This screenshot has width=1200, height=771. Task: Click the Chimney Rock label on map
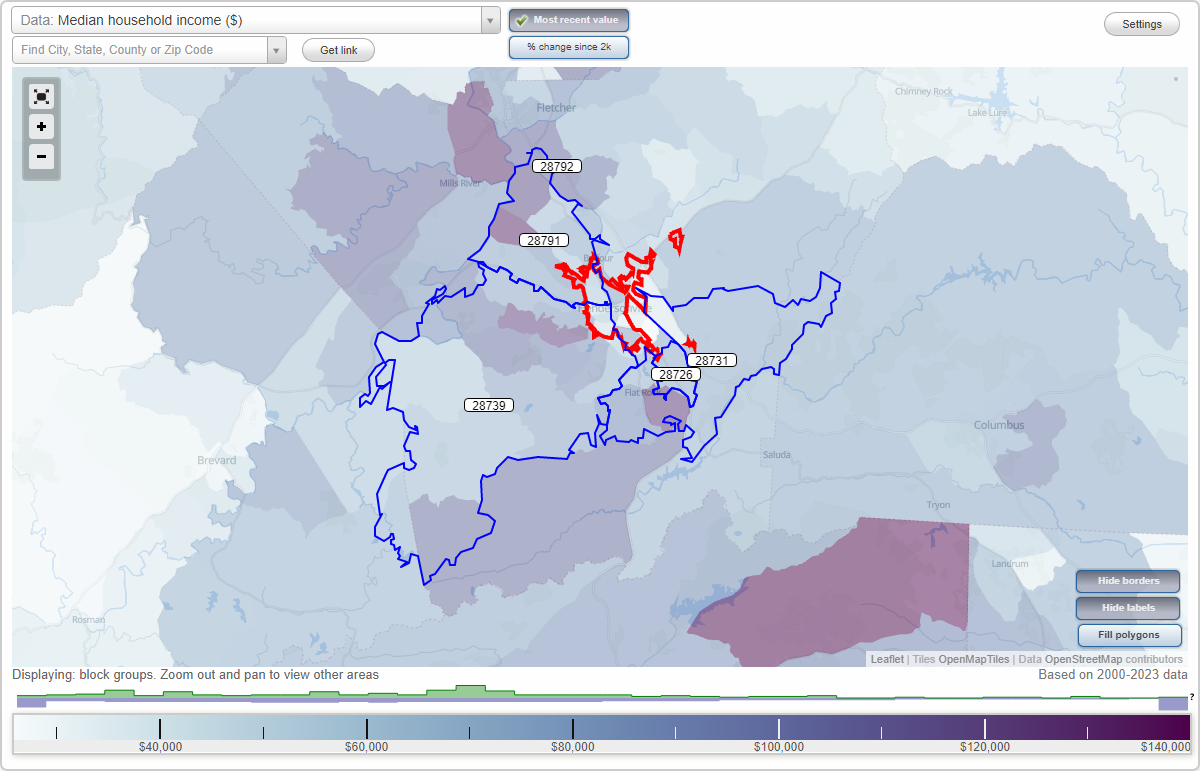[x=924, y=91]
